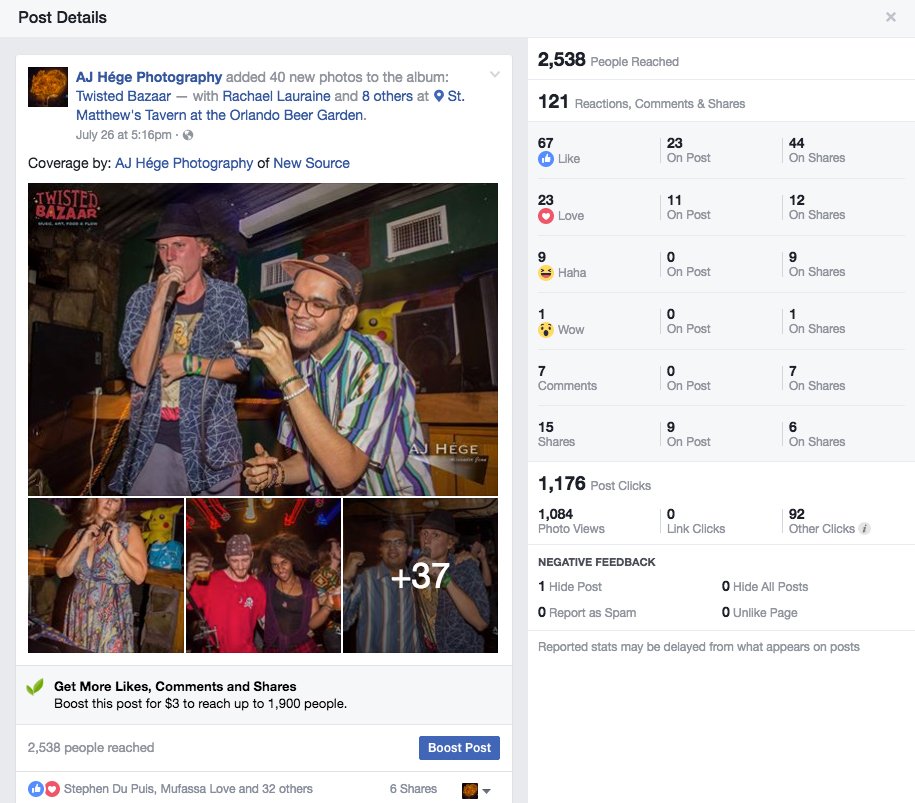The width and height of the screenshot is (915, 803).
Task: Click the NEGATIVE FEEDBACK heading
Action: 596,562
